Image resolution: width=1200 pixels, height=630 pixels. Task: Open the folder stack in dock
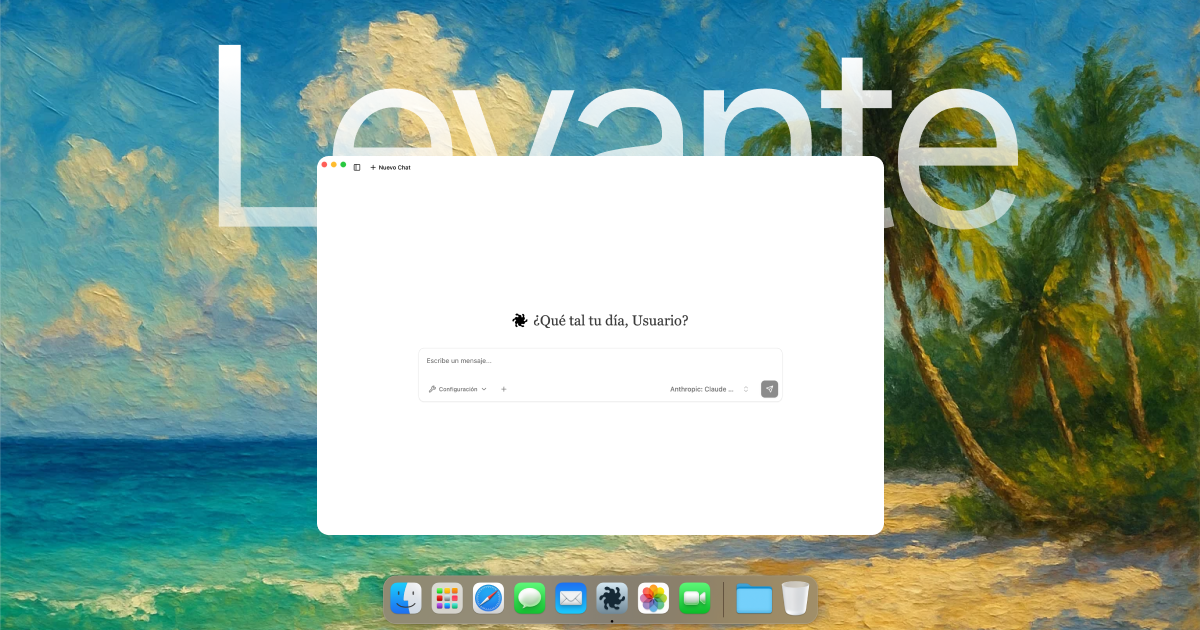(x=754, y=598)
